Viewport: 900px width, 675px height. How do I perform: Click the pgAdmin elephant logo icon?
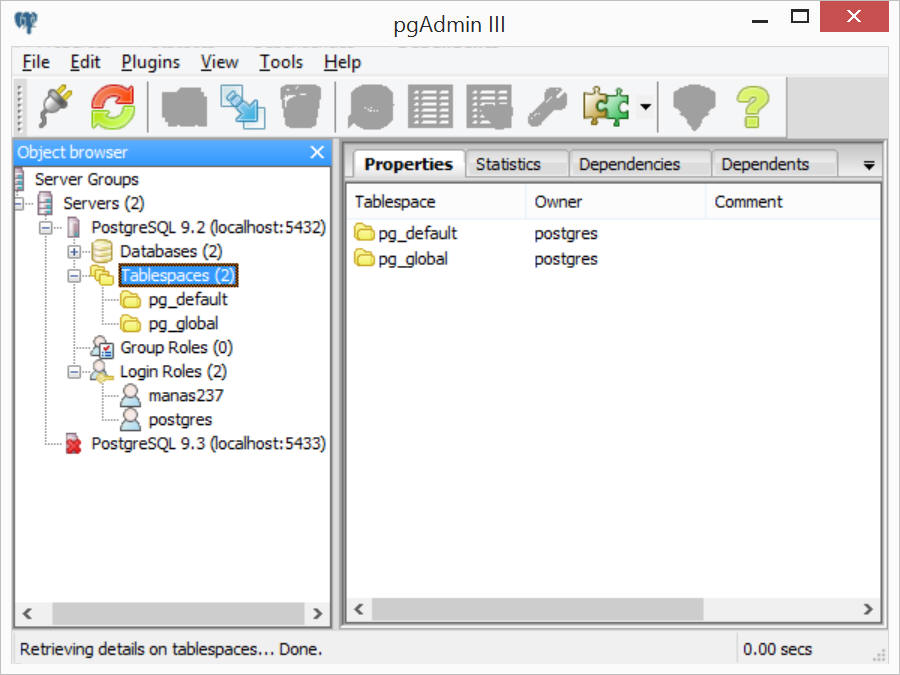(26, 23)
